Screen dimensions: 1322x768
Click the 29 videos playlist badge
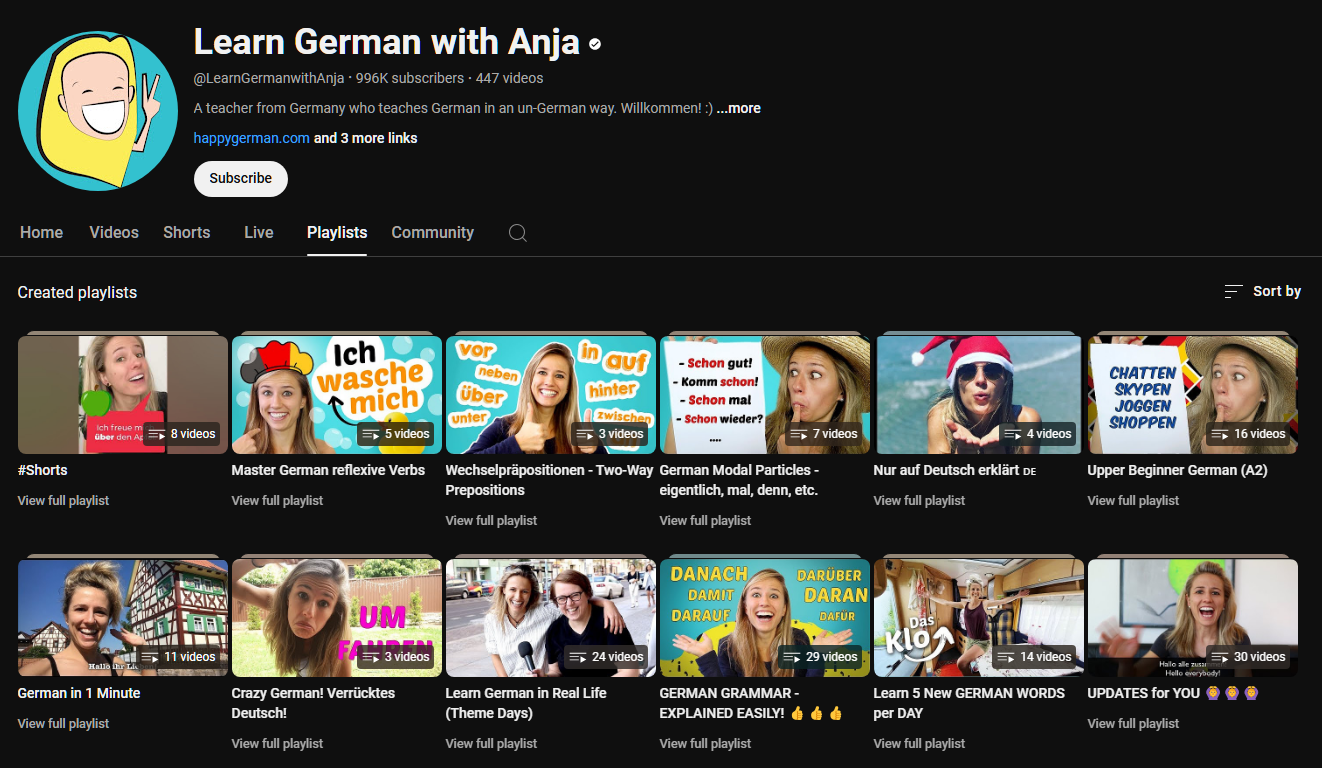coord(820,657)
